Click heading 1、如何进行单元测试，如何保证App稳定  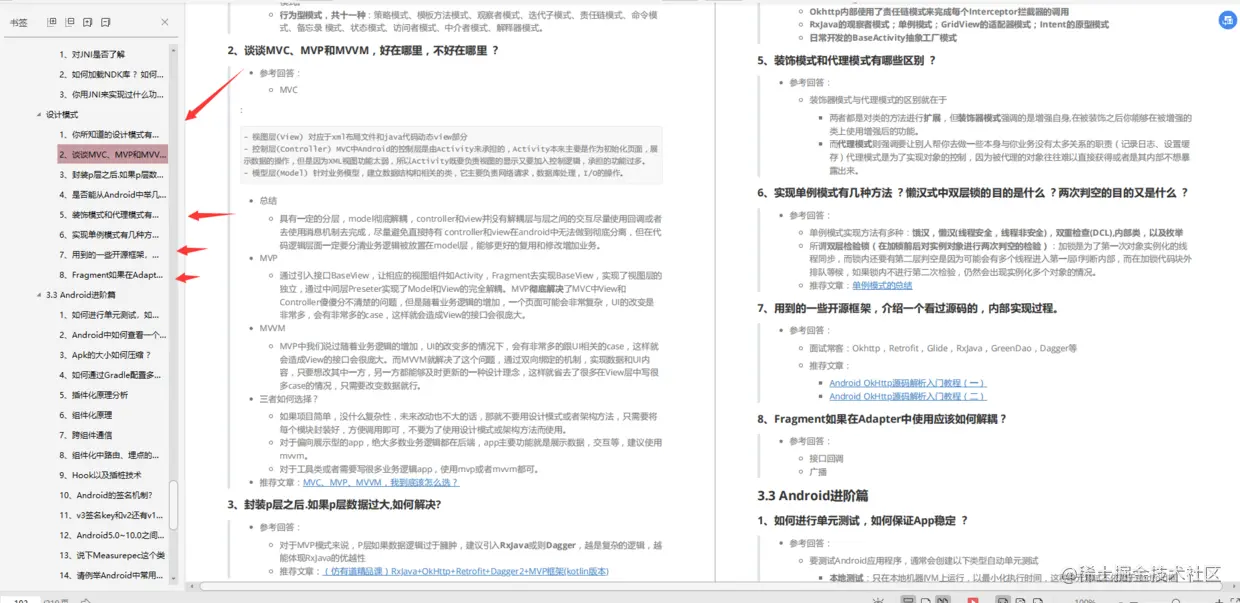863,521
